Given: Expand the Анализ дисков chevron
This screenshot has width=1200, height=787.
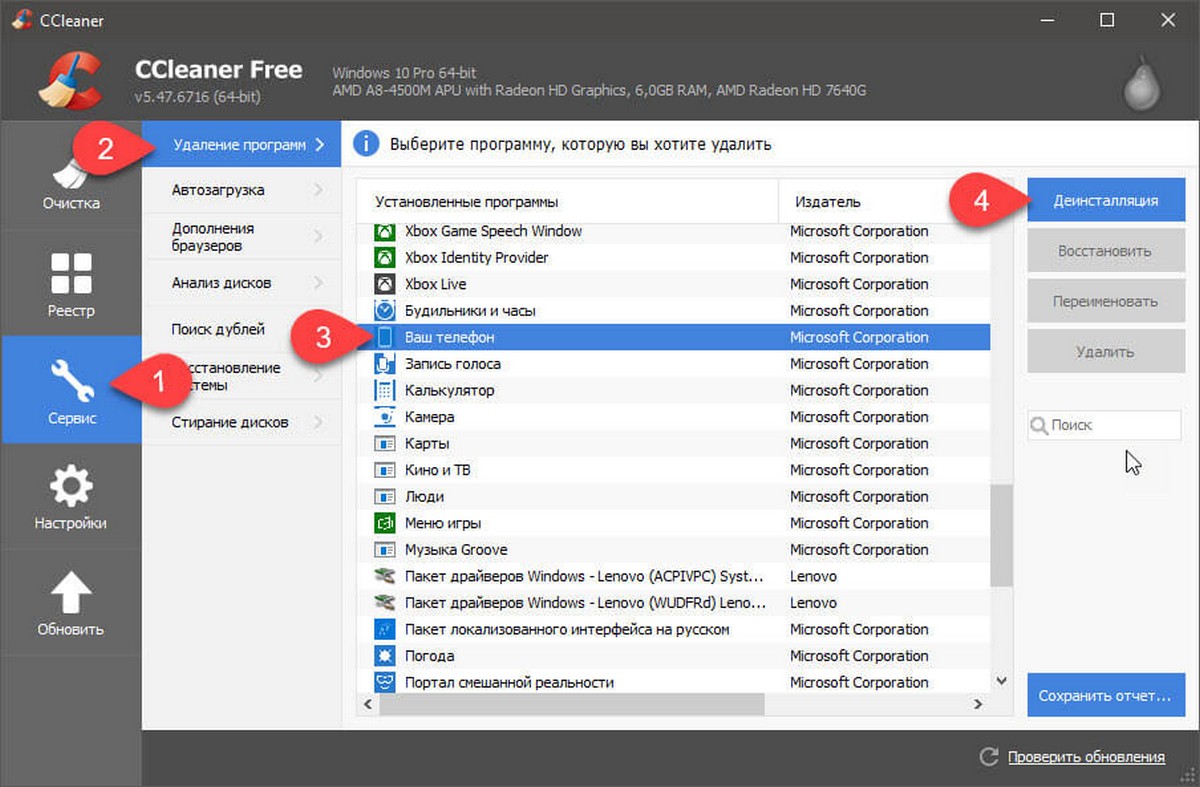Looking at the screenshot, I should 319,283.
